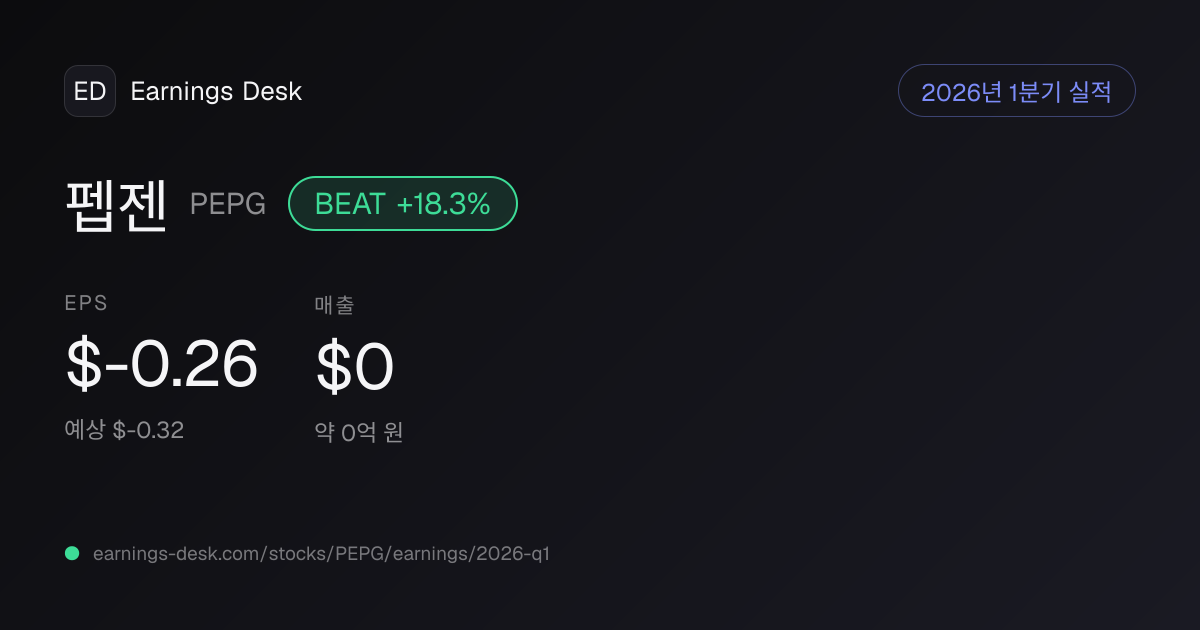This screenshot has width=1200, height=630.
Task: Click the BEAT word in badge
Action: click(350, 204)
